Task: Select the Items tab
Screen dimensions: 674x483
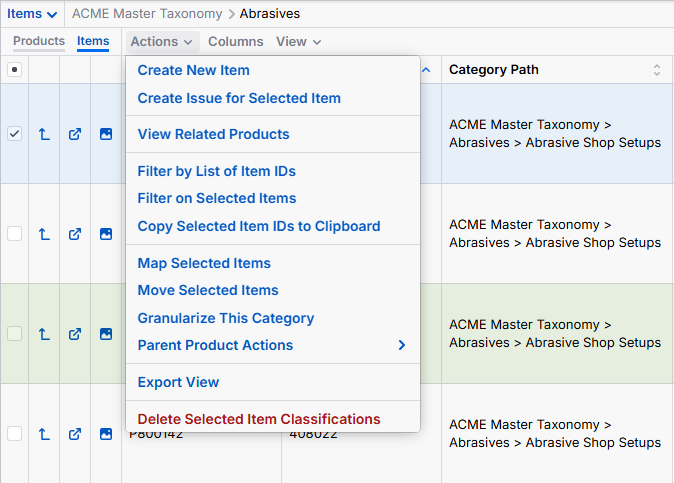Action: click(x=93, y=41)
